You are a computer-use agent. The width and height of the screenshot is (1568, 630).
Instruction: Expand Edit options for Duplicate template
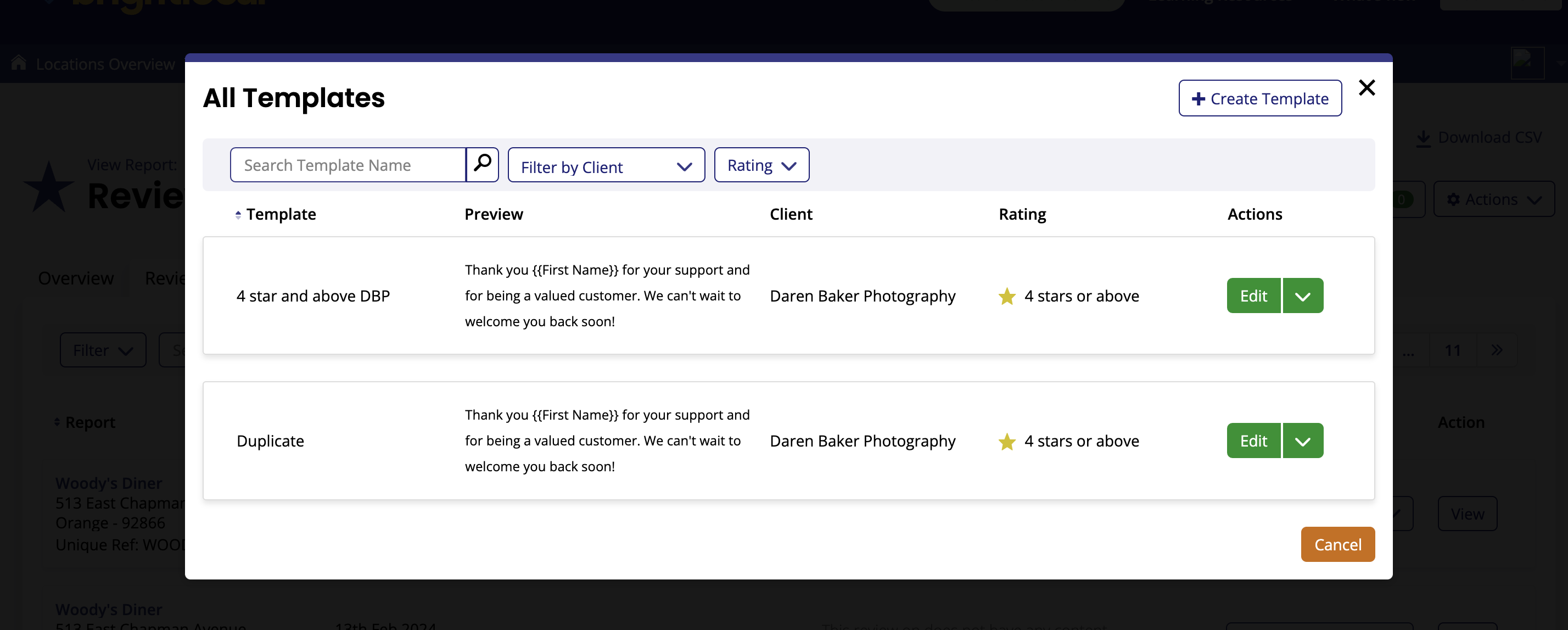[1303, 441]
